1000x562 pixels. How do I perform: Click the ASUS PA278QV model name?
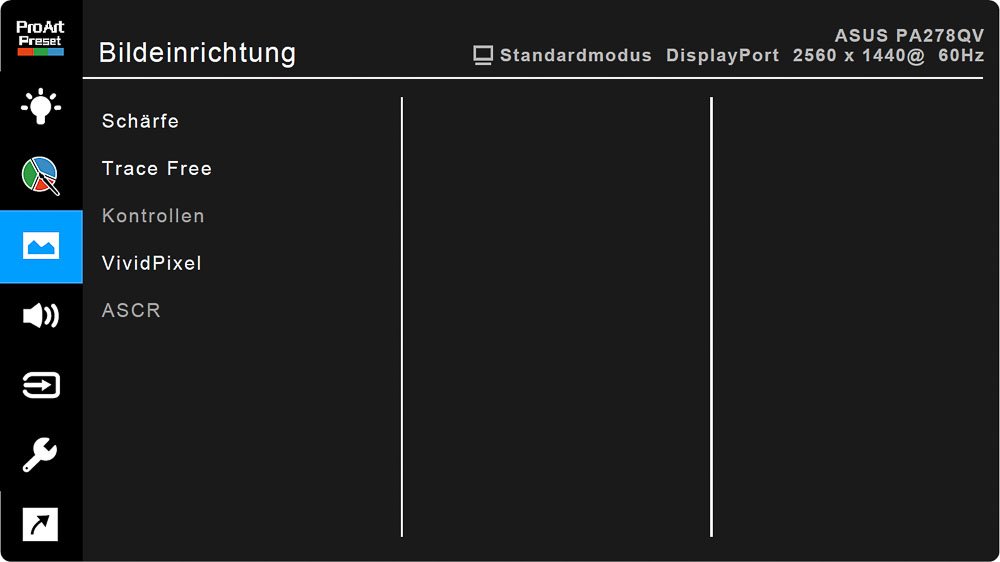pyautogui.click(x=909, y=35)
